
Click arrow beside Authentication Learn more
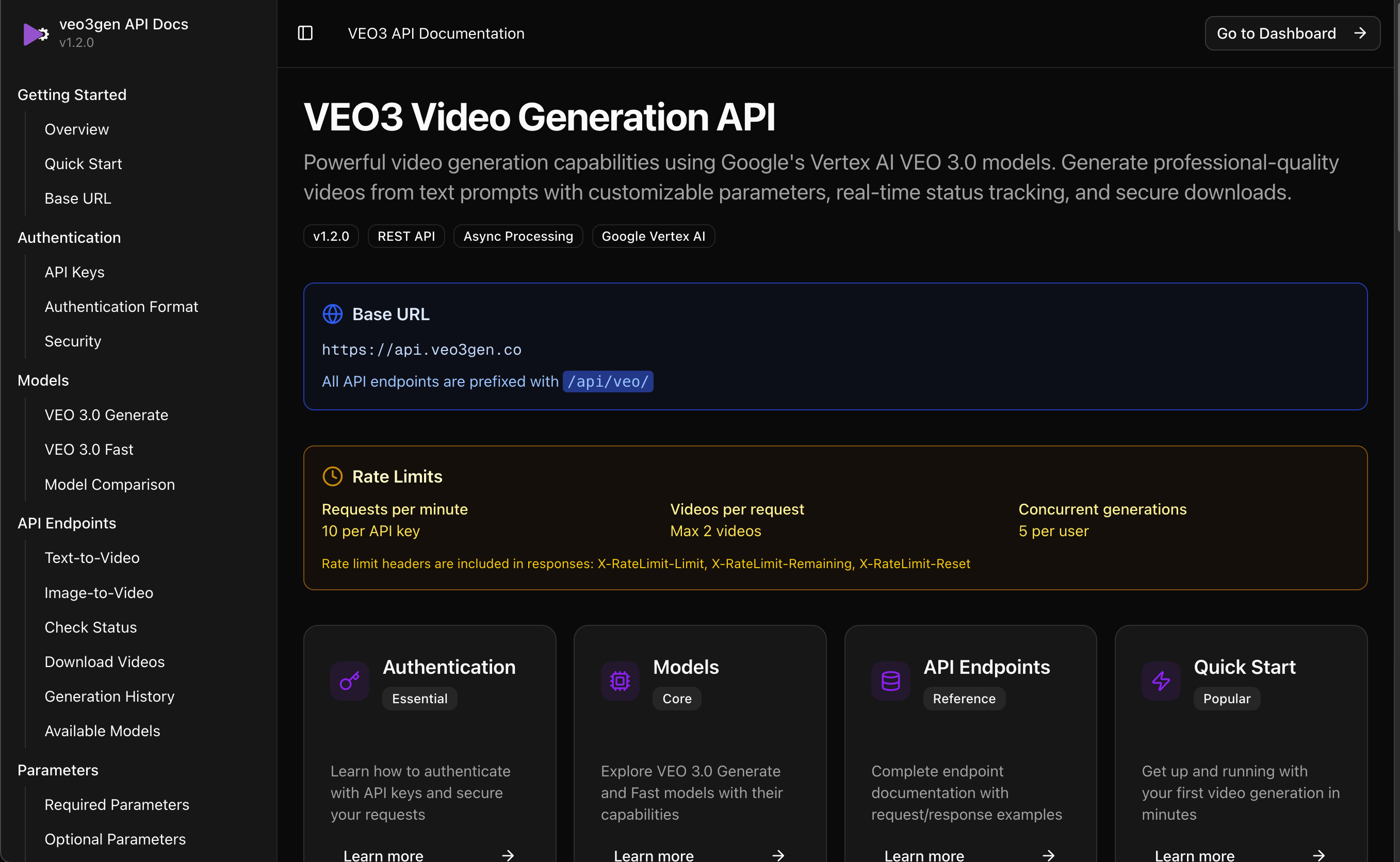click(x=508, y=855)
